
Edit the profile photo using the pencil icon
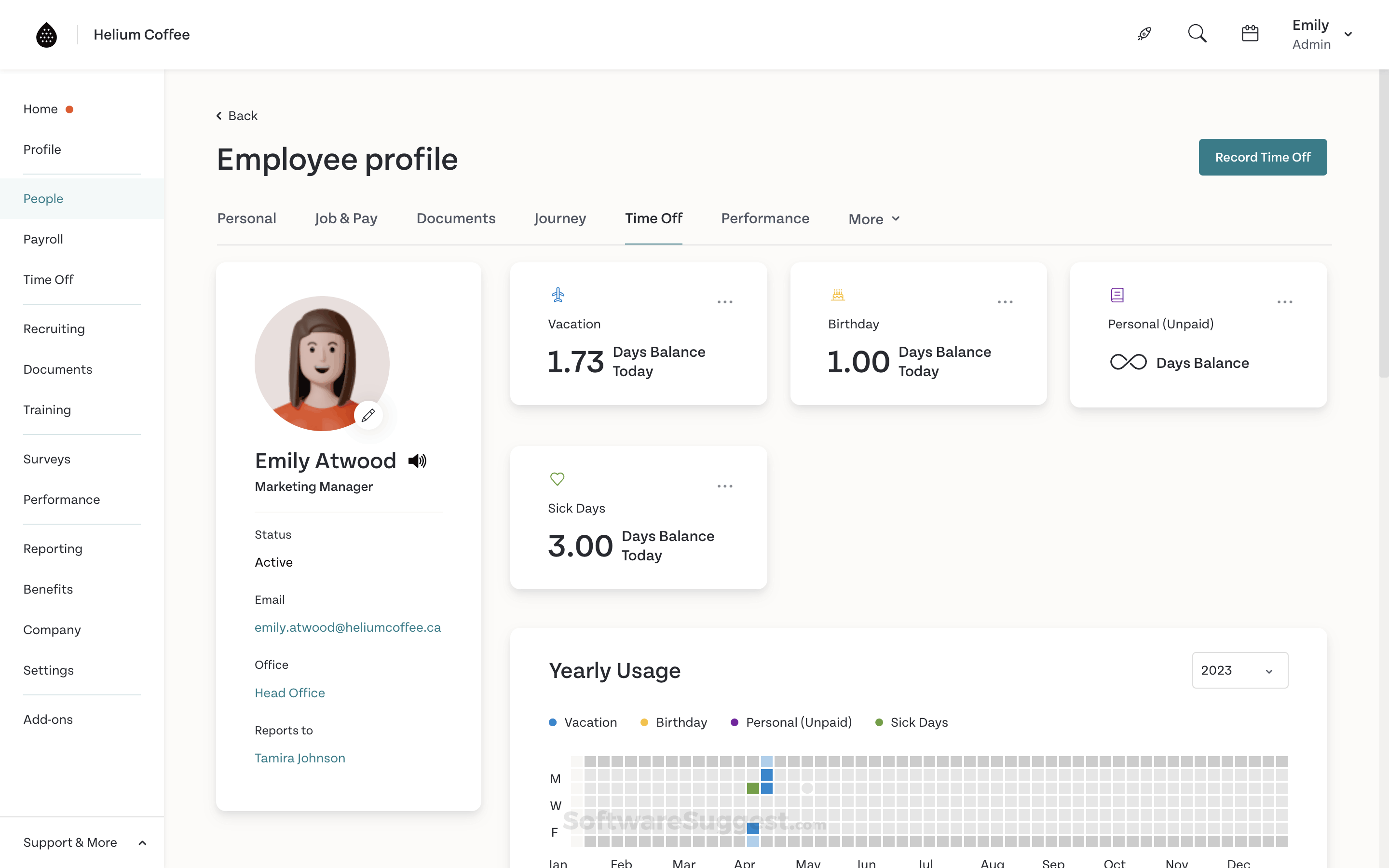(x=369, y=415)
